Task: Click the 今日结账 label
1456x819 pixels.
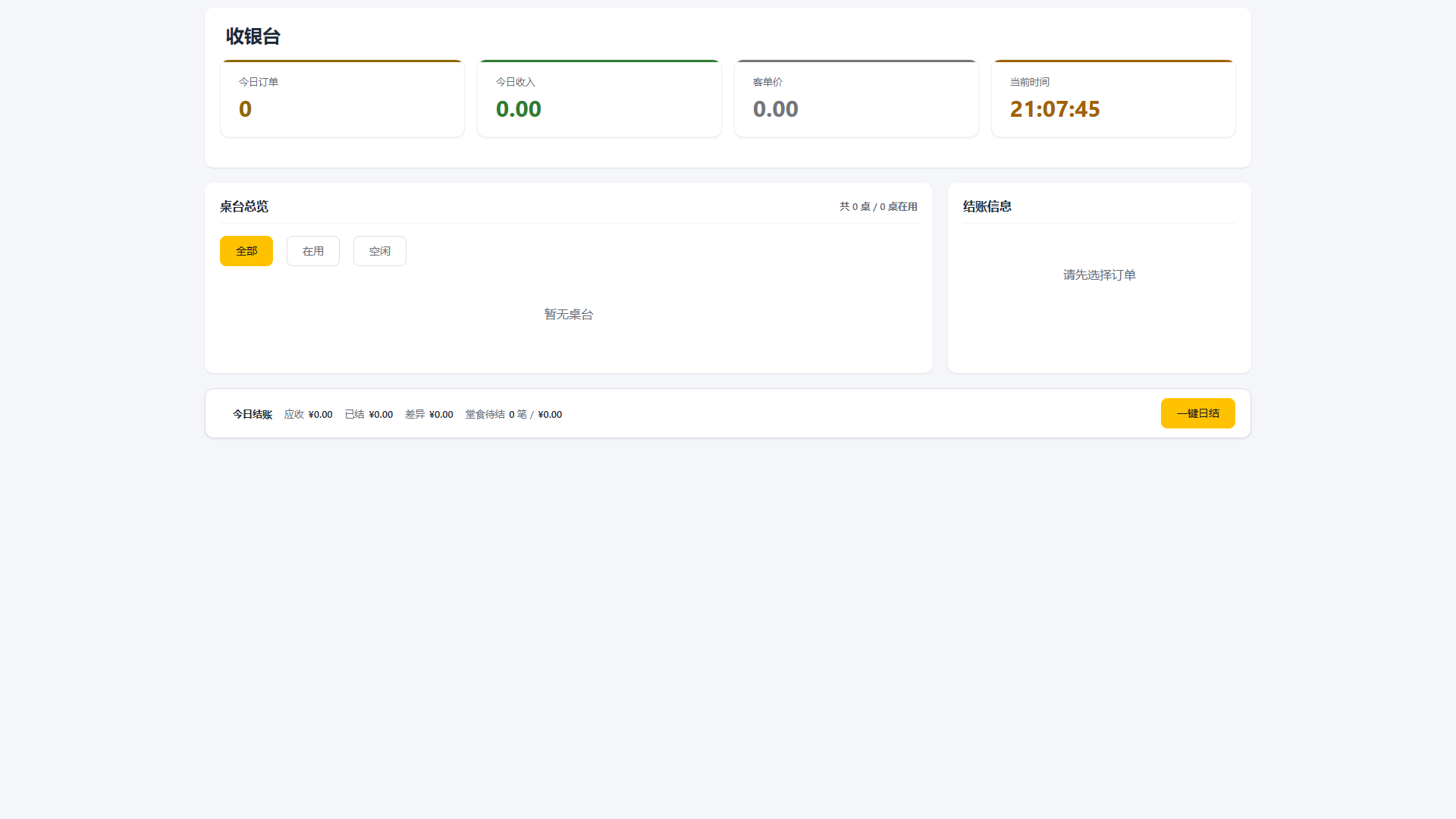Action: coord(253,414)
